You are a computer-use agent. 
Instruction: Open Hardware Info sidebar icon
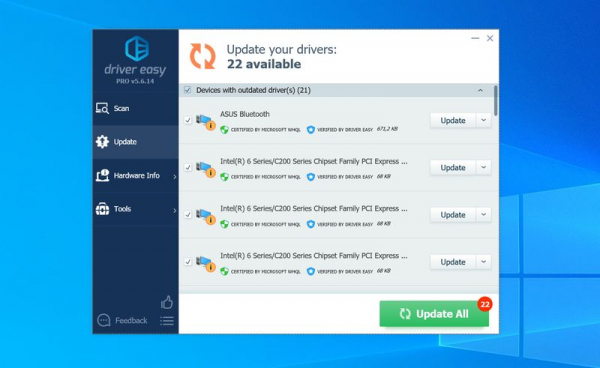click(x=102, y=175)
